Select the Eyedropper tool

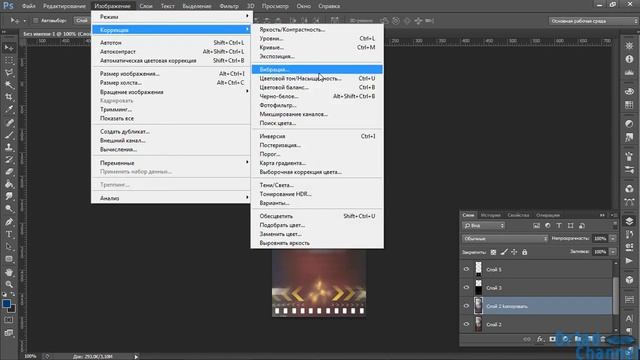click(x=9, y=109)
